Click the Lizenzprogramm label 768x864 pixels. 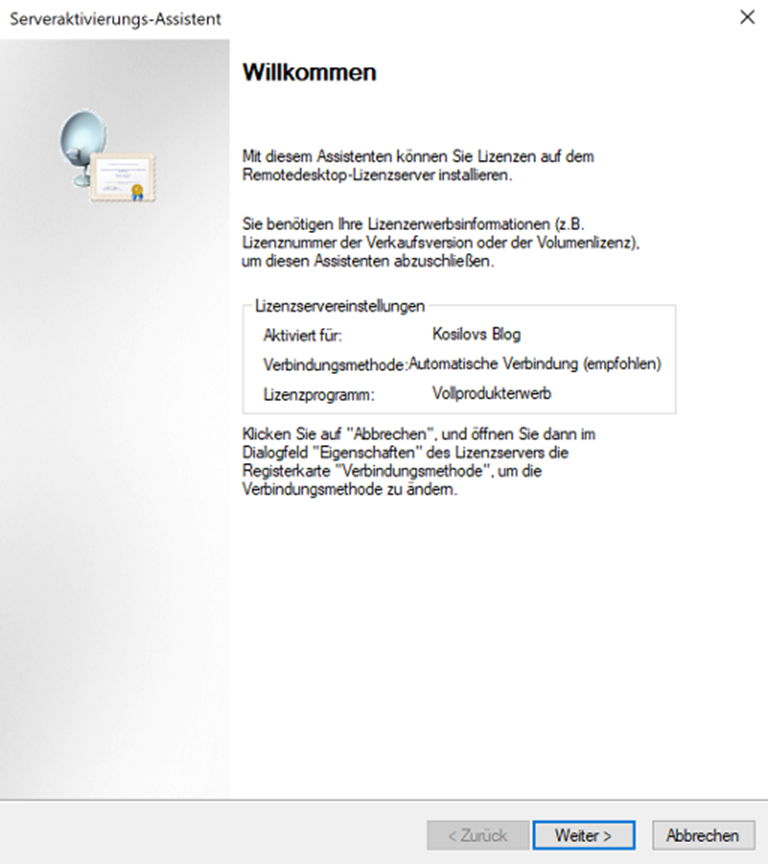coord(318,395)
